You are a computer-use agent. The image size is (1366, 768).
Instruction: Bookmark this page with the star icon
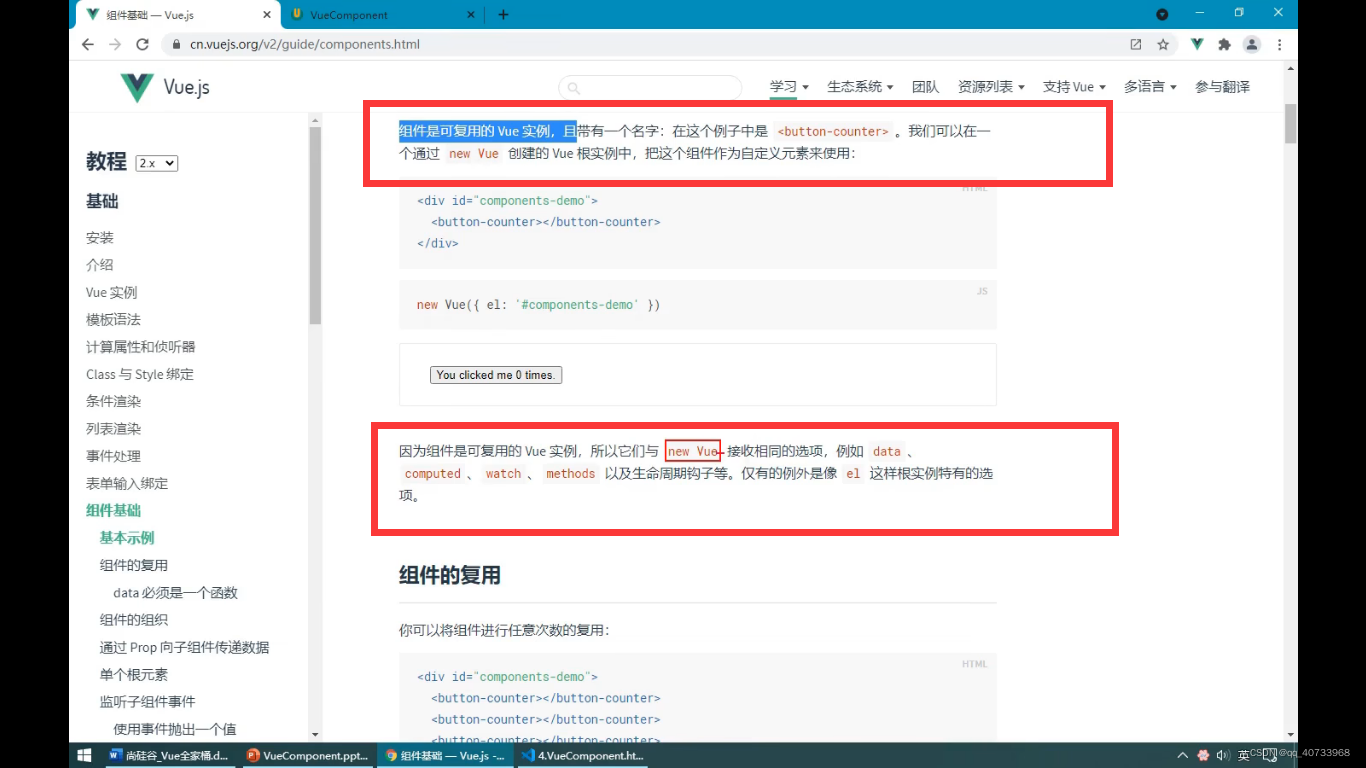pyautogui.click(x=1163, y=44)
